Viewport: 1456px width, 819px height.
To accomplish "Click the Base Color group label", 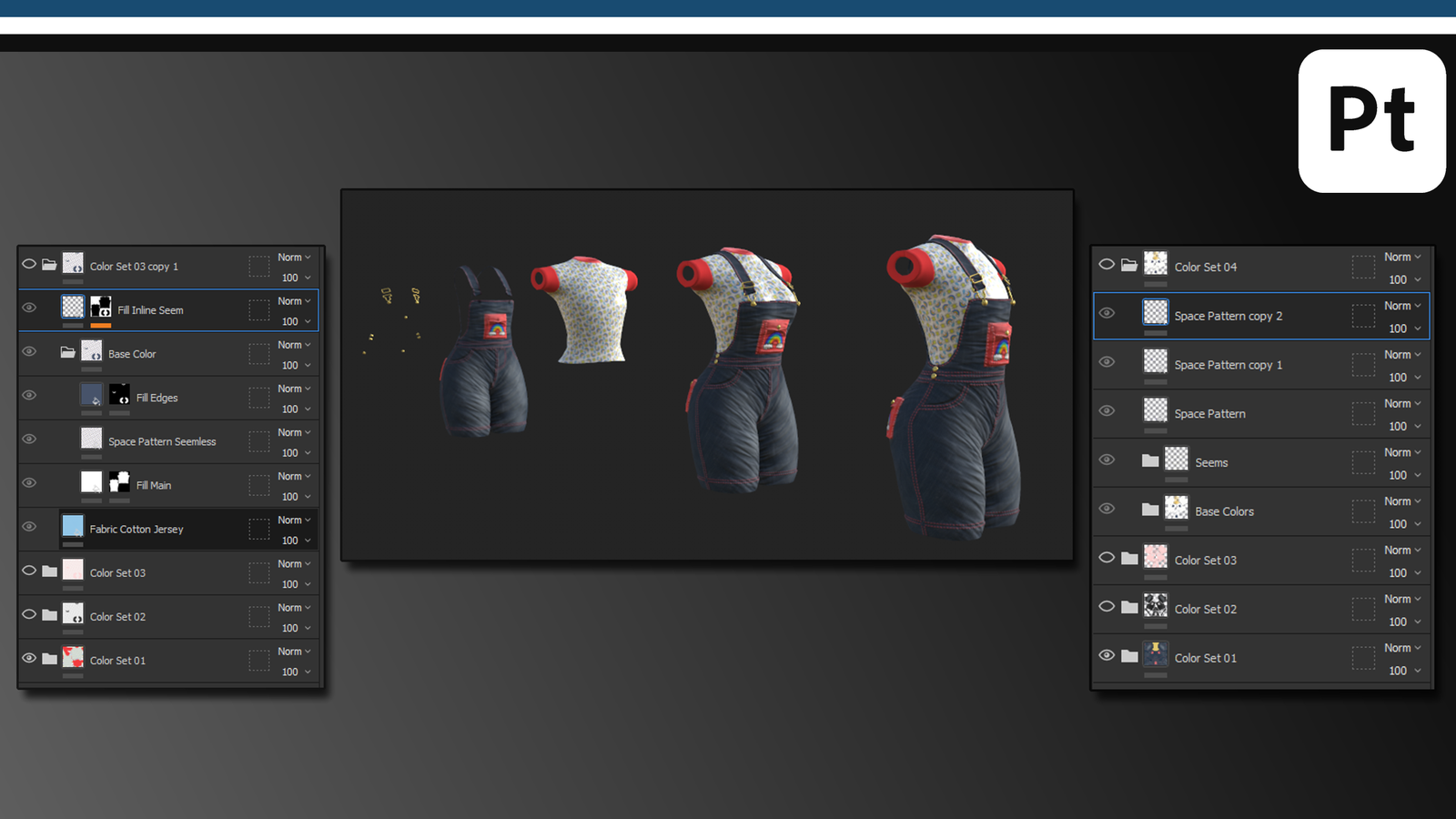I will click(x=130, y=353).
